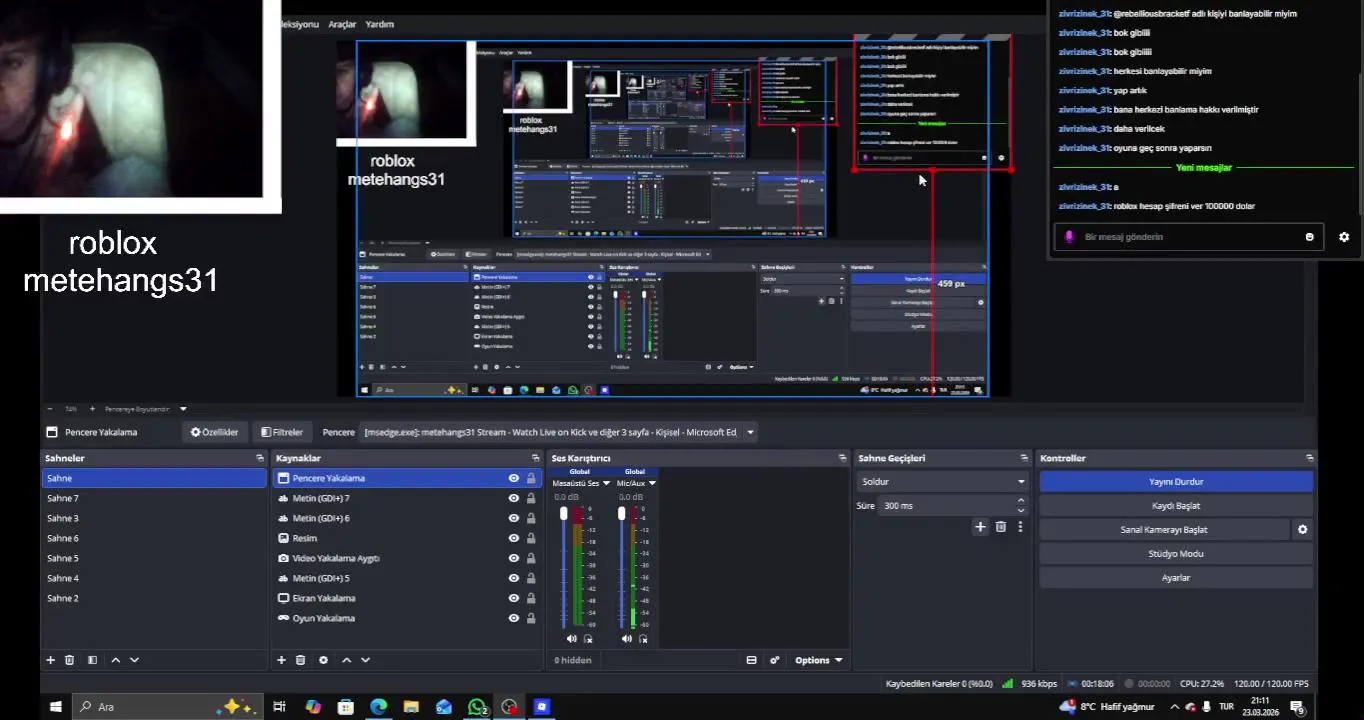
Task: Decrease Süre duration stepper down
Action: (1021, 510)
